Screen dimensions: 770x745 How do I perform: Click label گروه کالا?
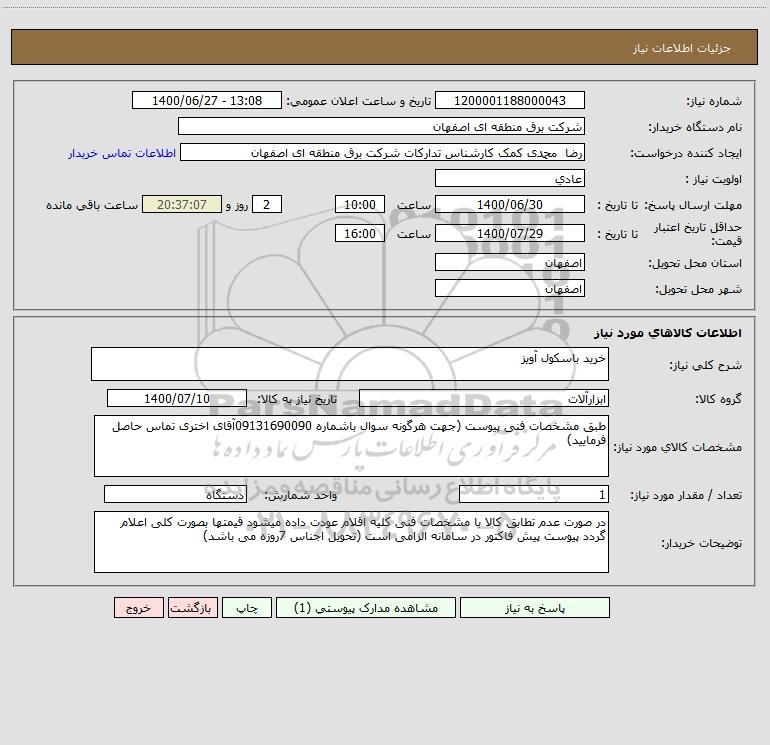point(718,399)
